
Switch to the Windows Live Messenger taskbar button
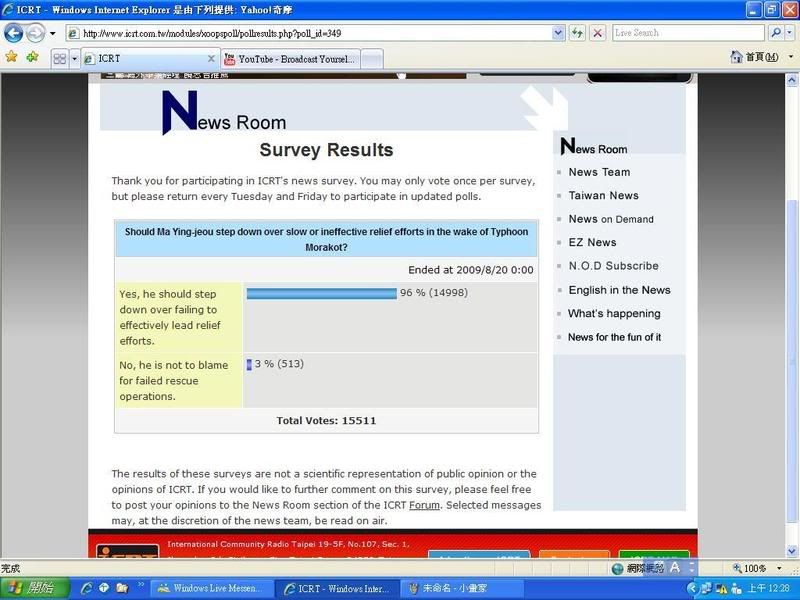point(212,588)
